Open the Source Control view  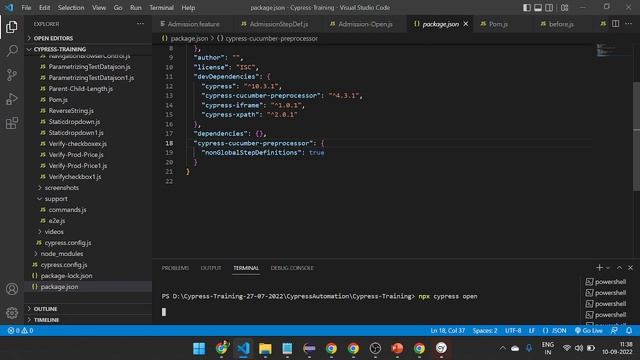[x=12, y=75]
